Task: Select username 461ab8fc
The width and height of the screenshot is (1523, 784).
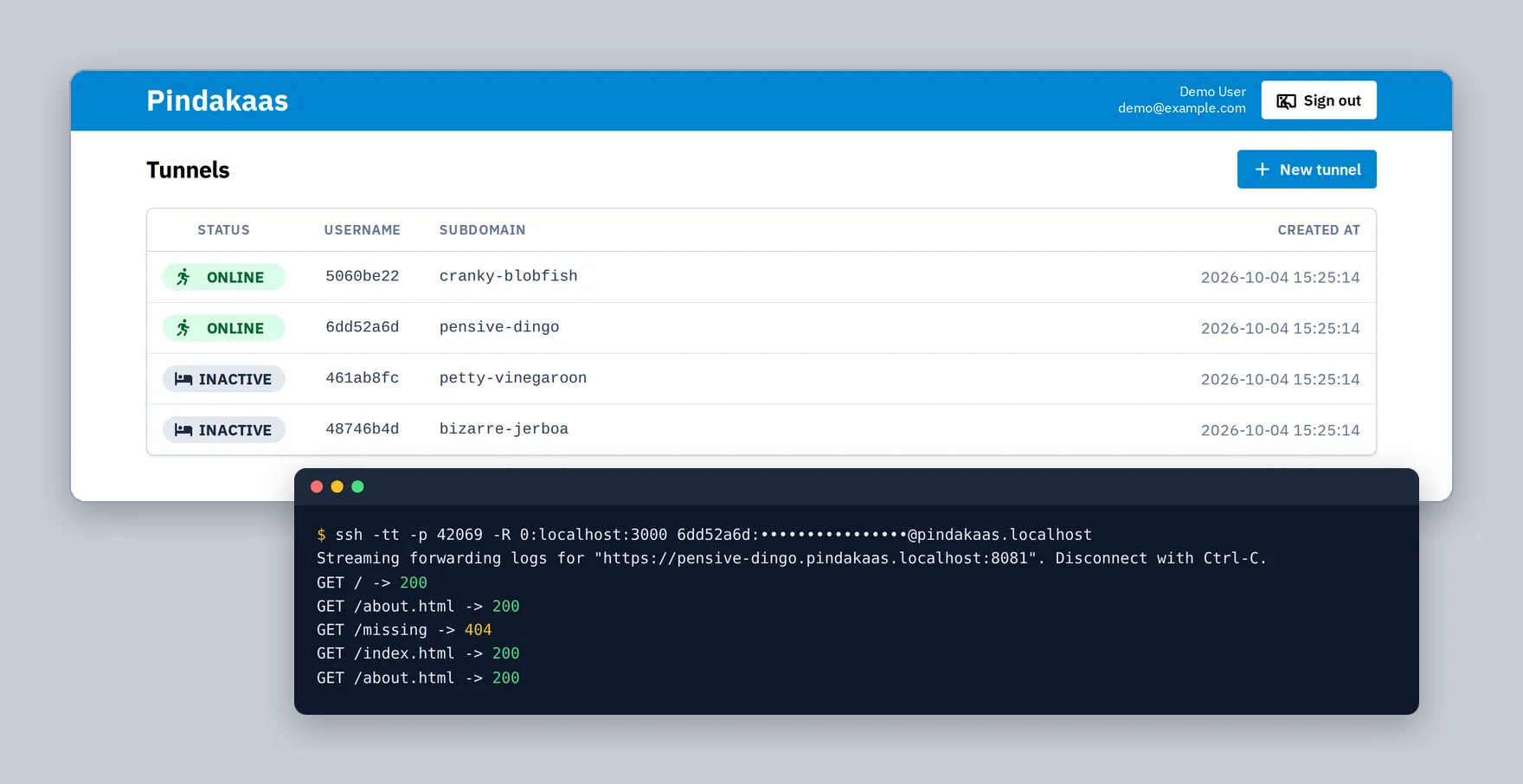Action: [x=363, y=378]
